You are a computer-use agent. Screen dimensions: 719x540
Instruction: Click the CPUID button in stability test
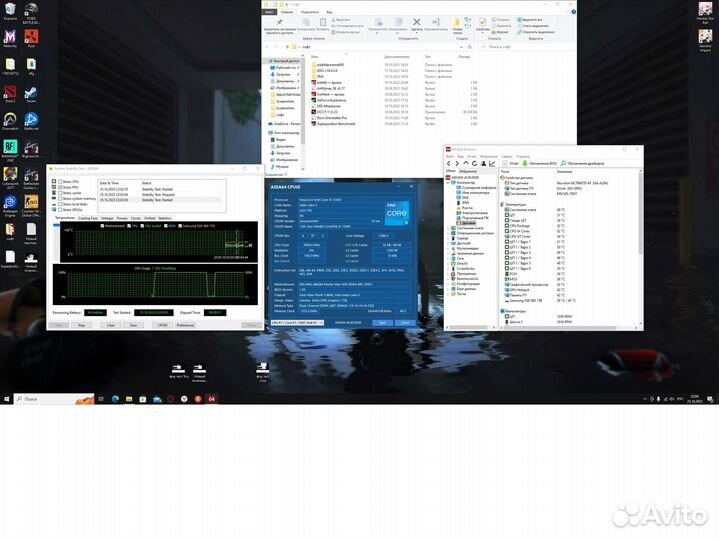[x=162, y=325]
